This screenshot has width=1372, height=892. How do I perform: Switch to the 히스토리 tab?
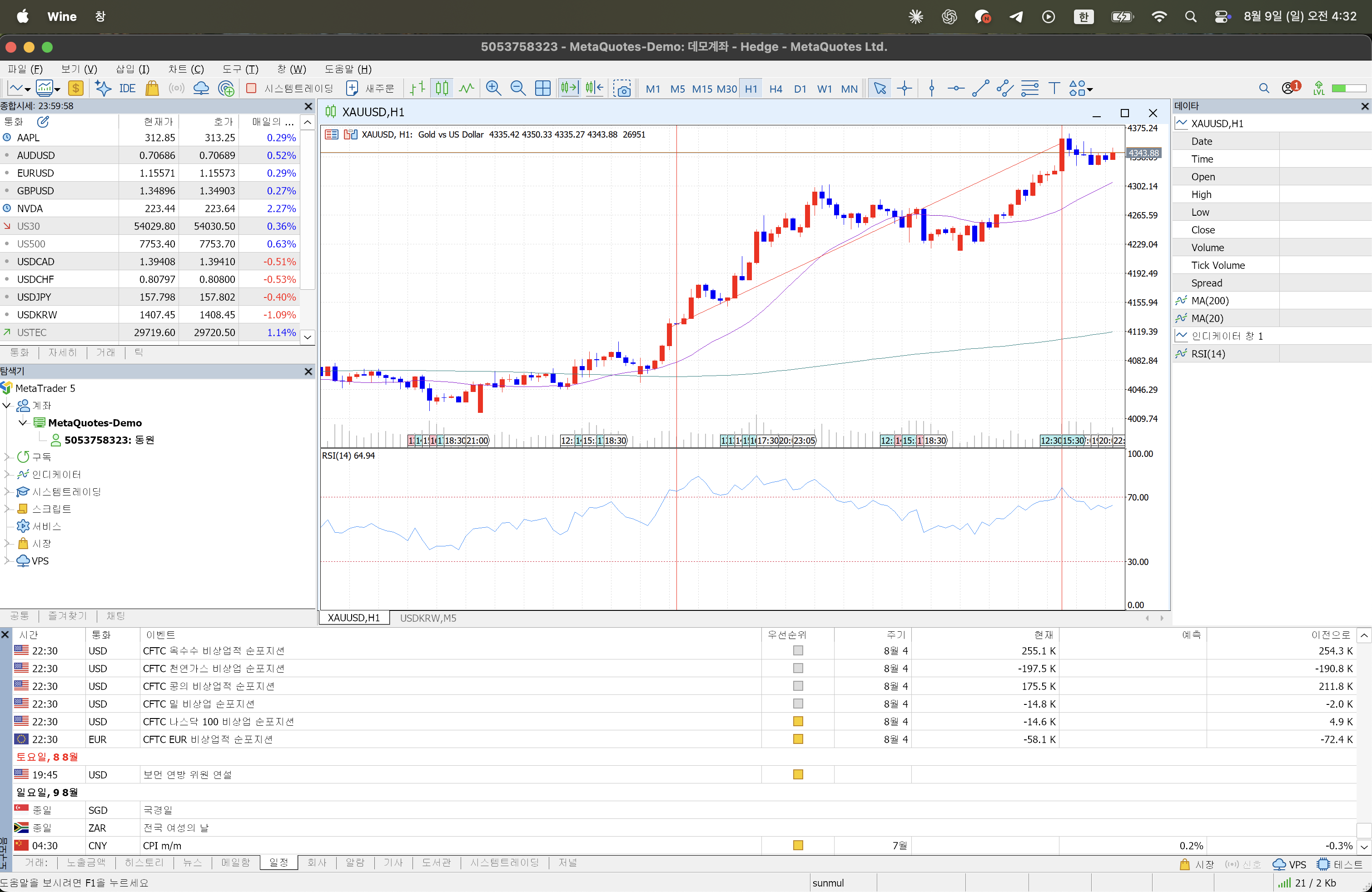[144, 862]
